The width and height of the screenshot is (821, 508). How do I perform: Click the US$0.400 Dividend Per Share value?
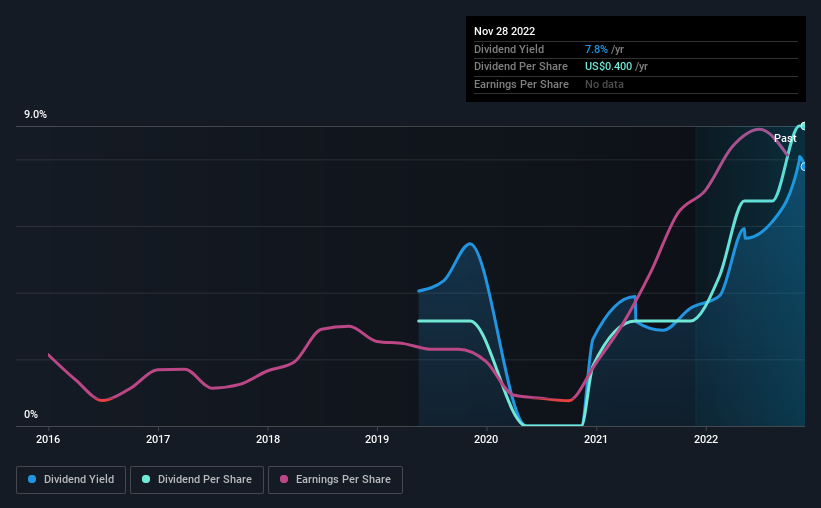(x=608, y=67)
